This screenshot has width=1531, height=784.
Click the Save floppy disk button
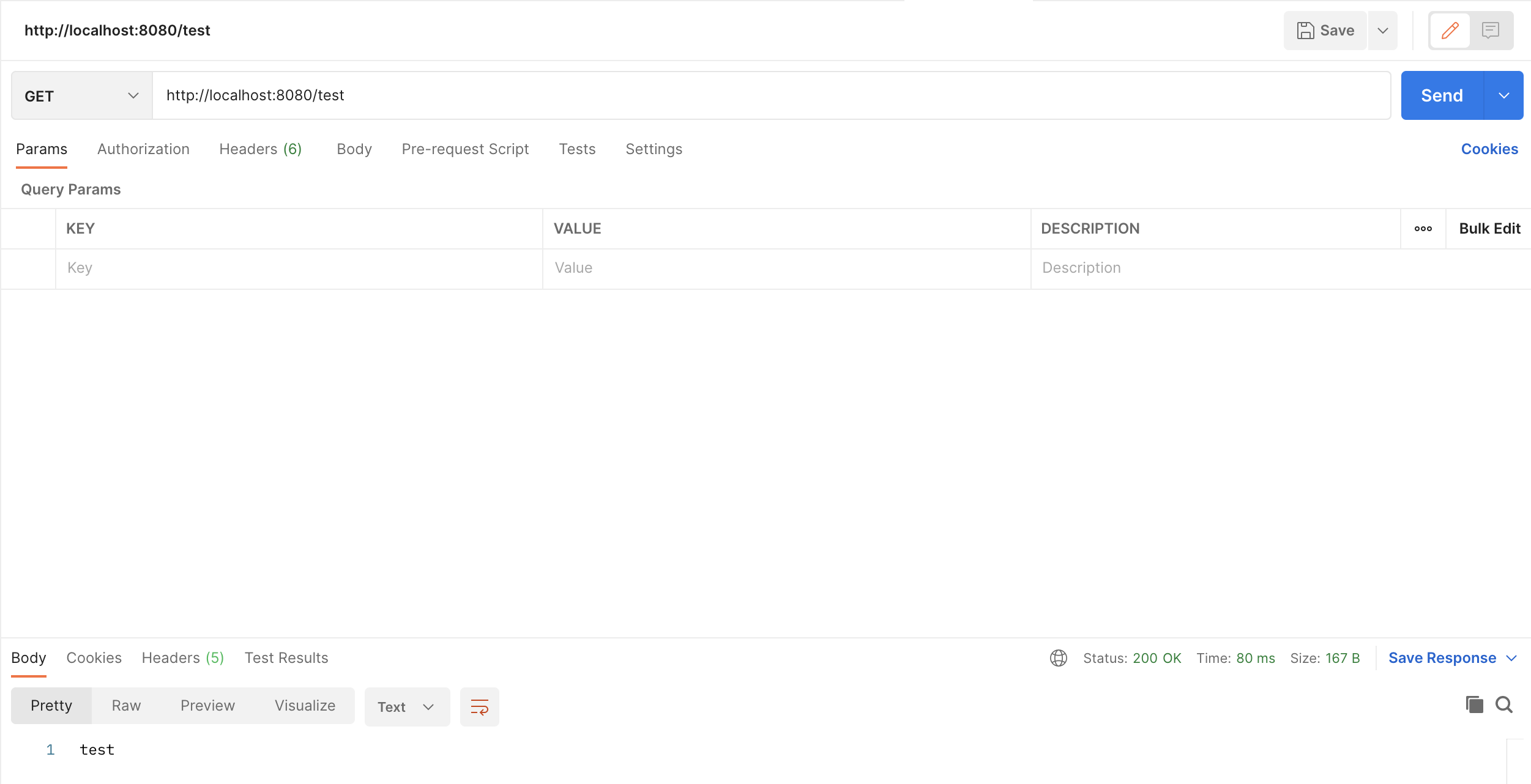tap(1325, 31)
